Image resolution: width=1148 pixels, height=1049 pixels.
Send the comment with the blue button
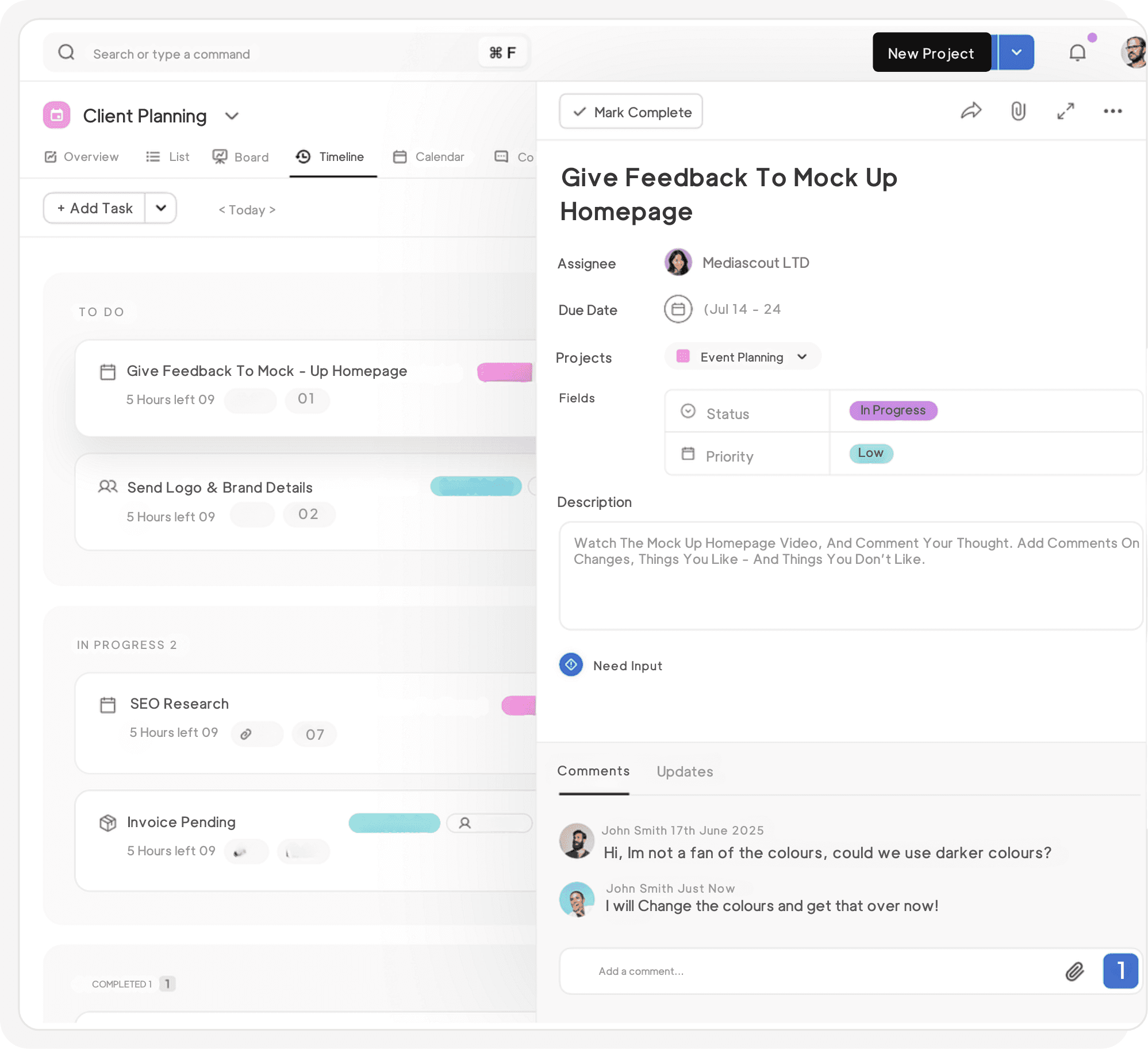(x=1120, y=971)
